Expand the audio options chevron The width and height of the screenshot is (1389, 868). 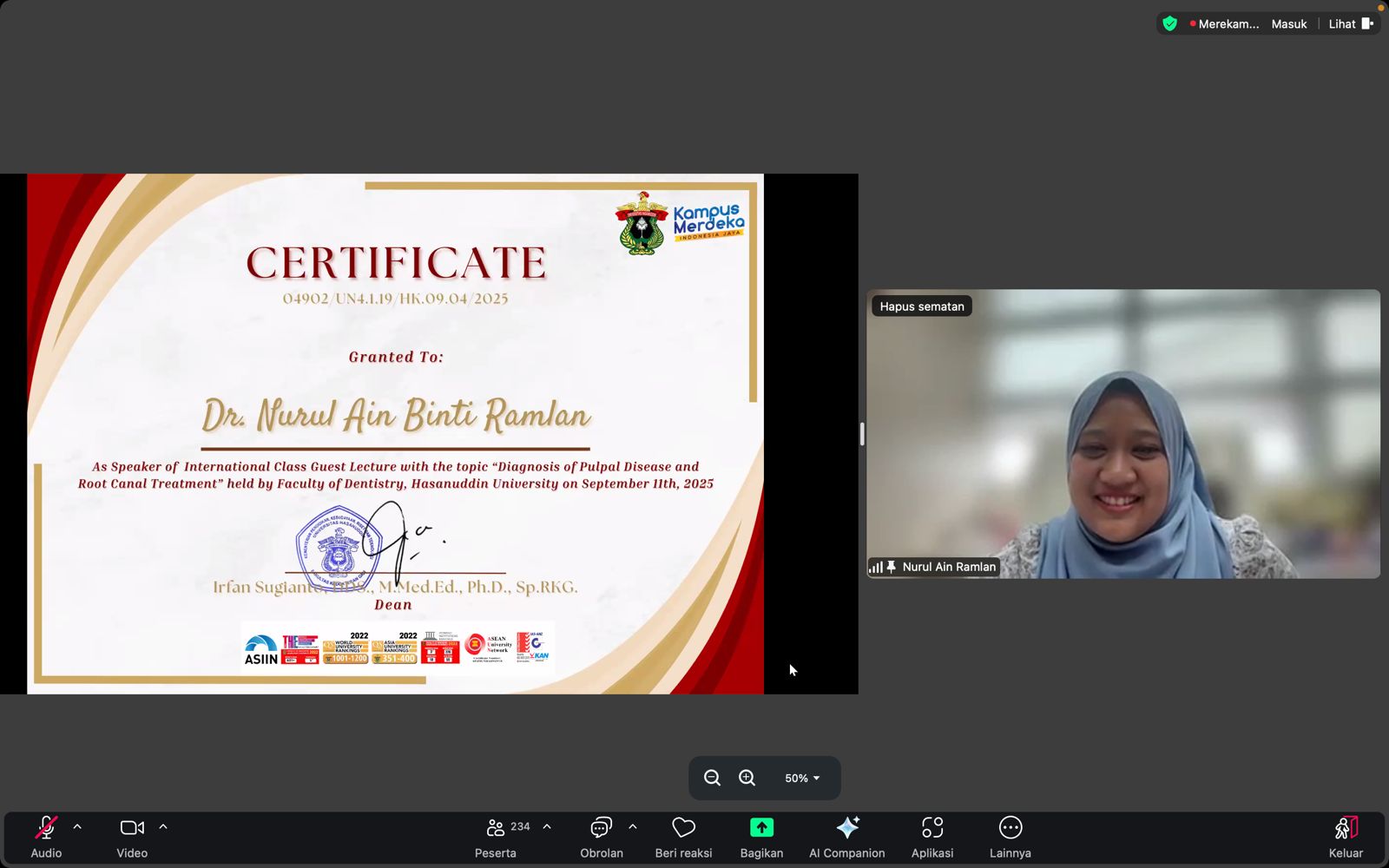coord(77,827)
